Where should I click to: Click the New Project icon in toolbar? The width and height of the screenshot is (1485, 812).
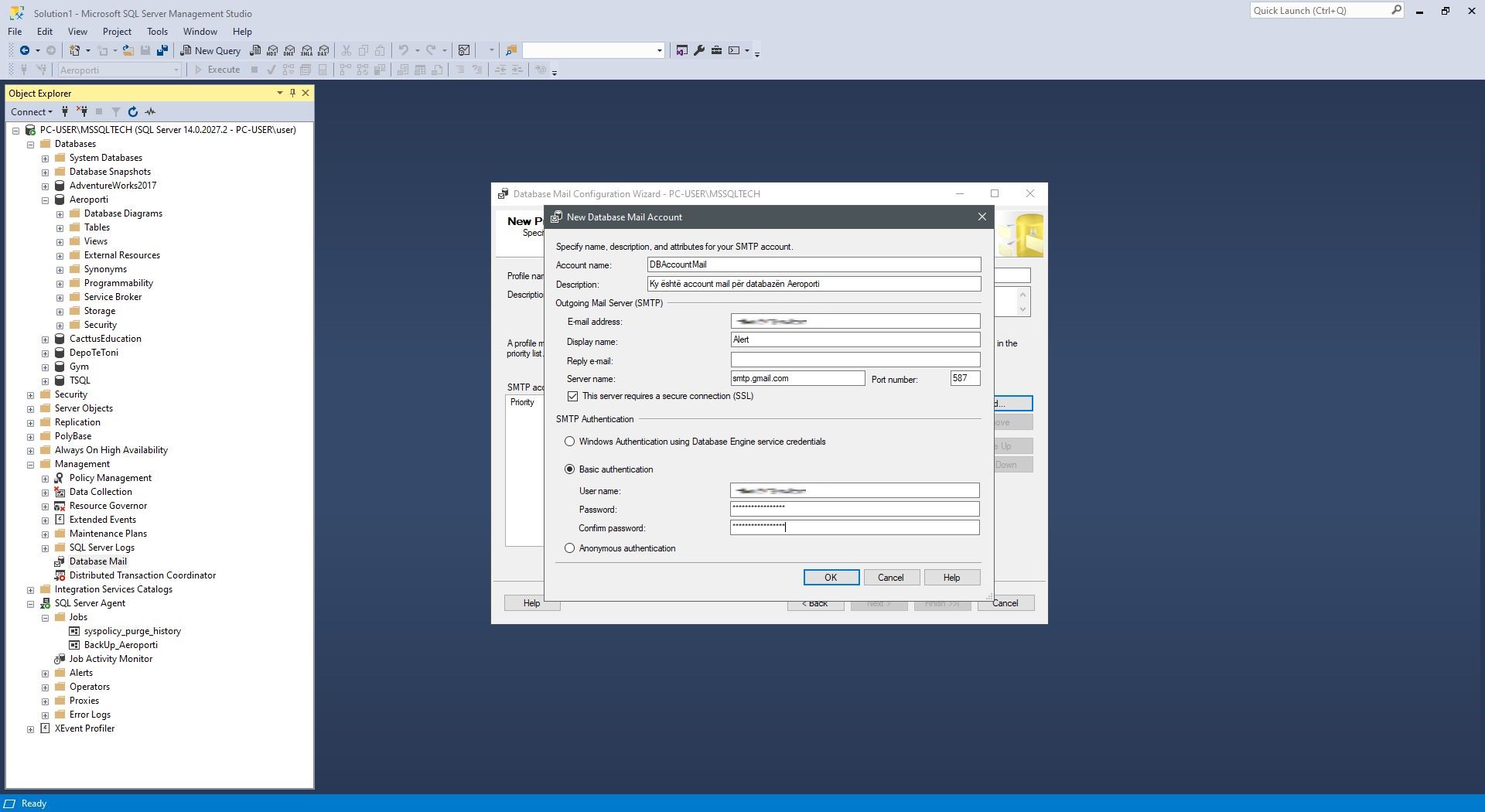(75, 50)
